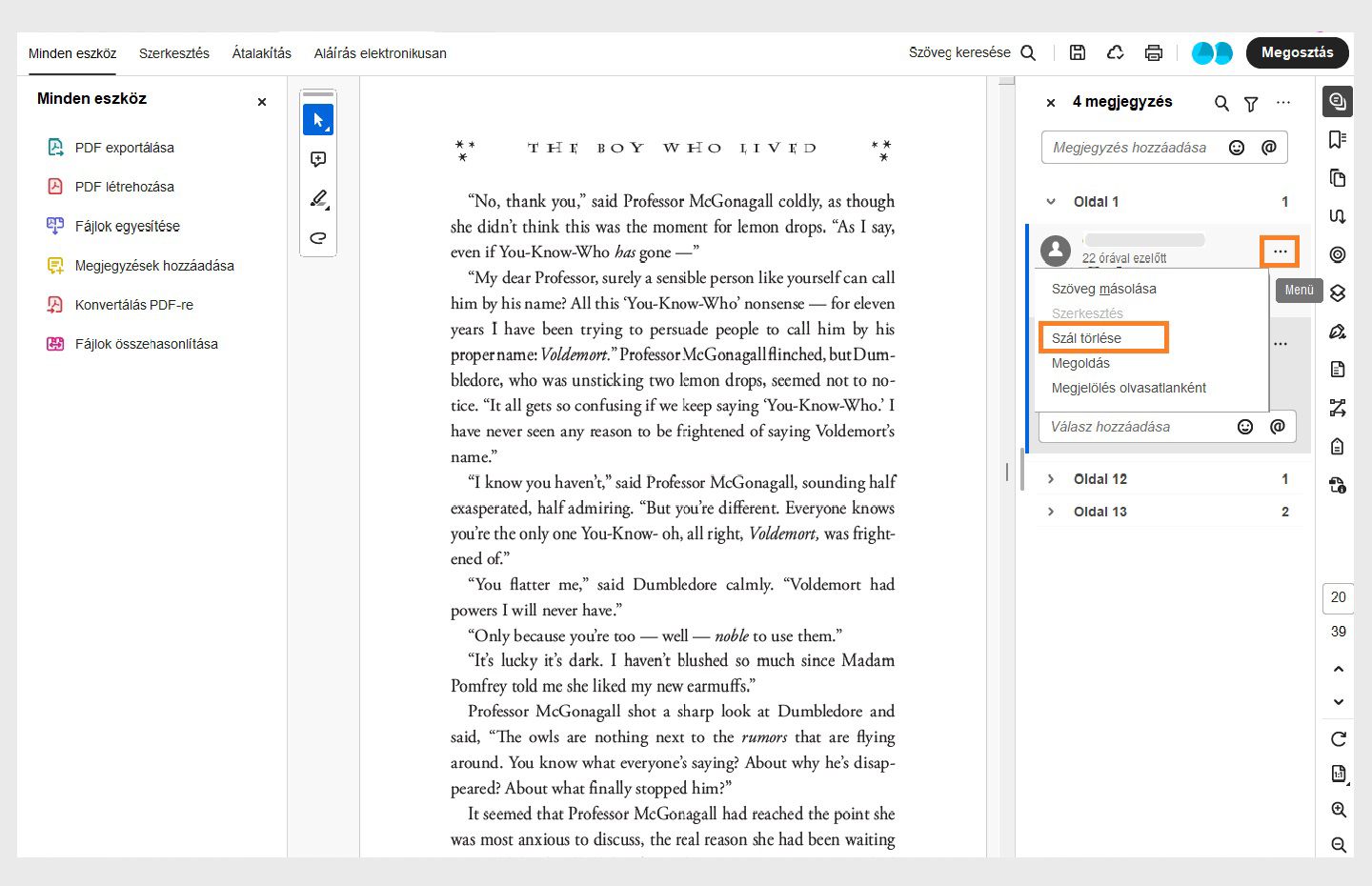Click the Megosztás share button

coord(1297,52)
